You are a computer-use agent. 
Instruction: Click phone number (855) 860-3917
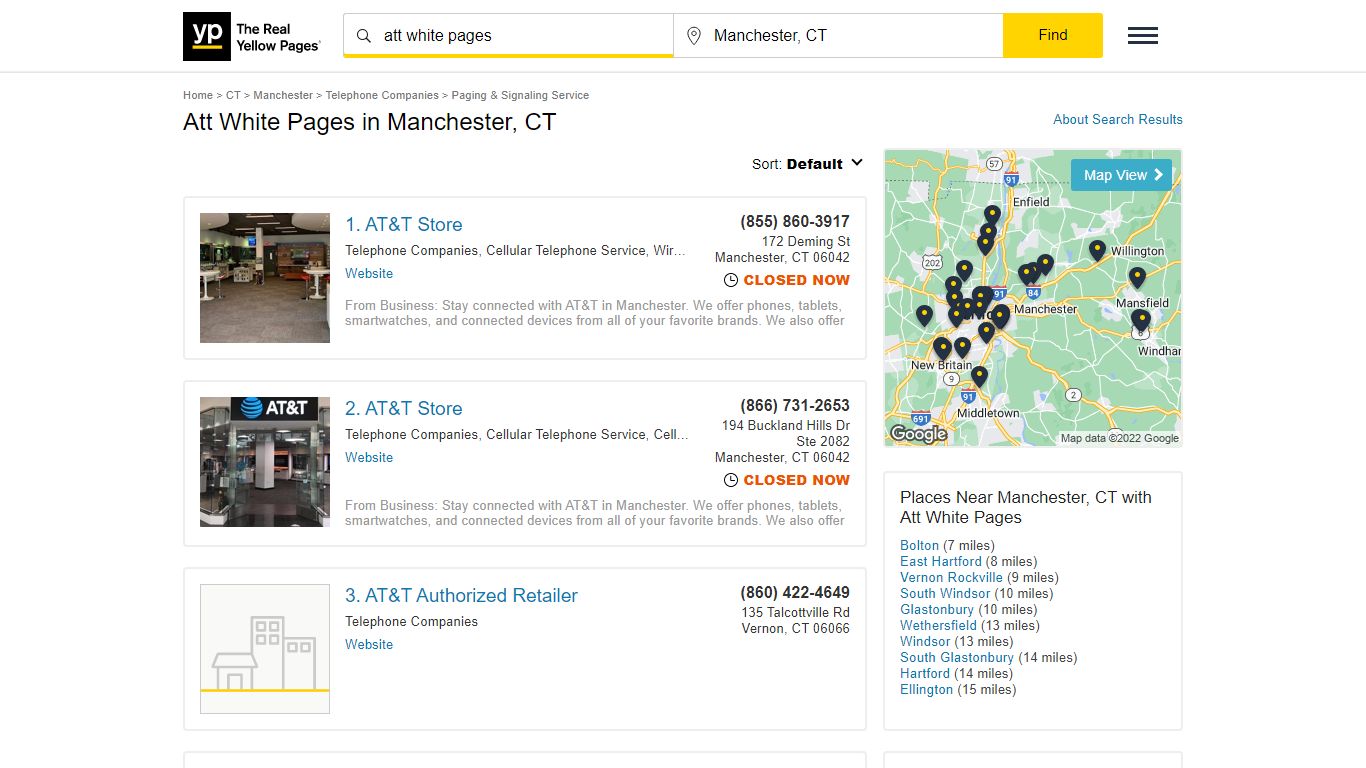tap(795, 222)
